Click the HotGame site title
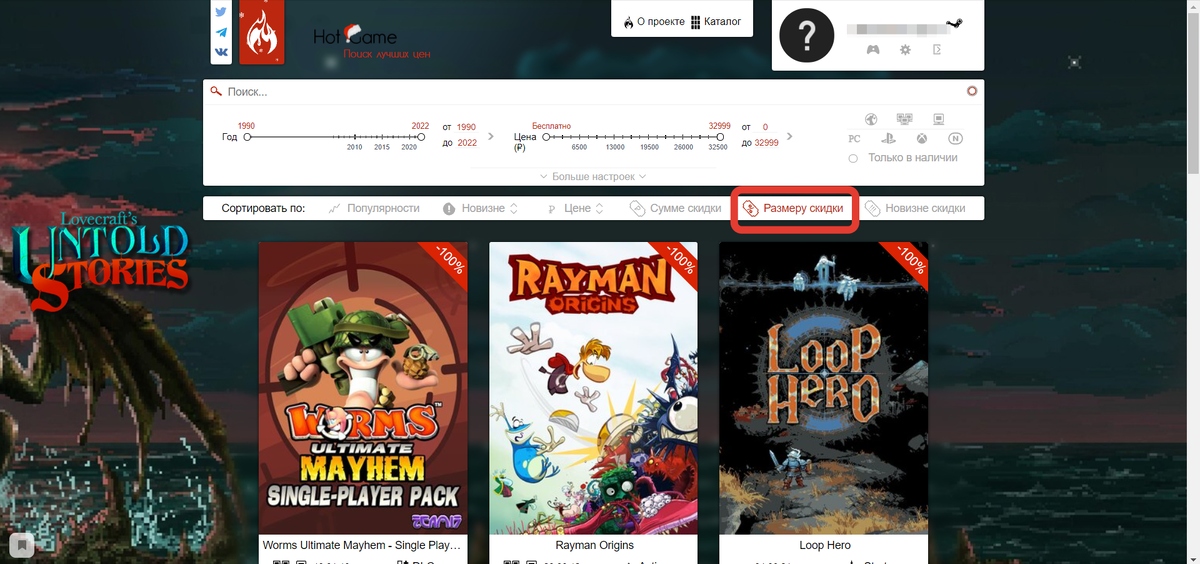1200x564 pixels. 355,37
